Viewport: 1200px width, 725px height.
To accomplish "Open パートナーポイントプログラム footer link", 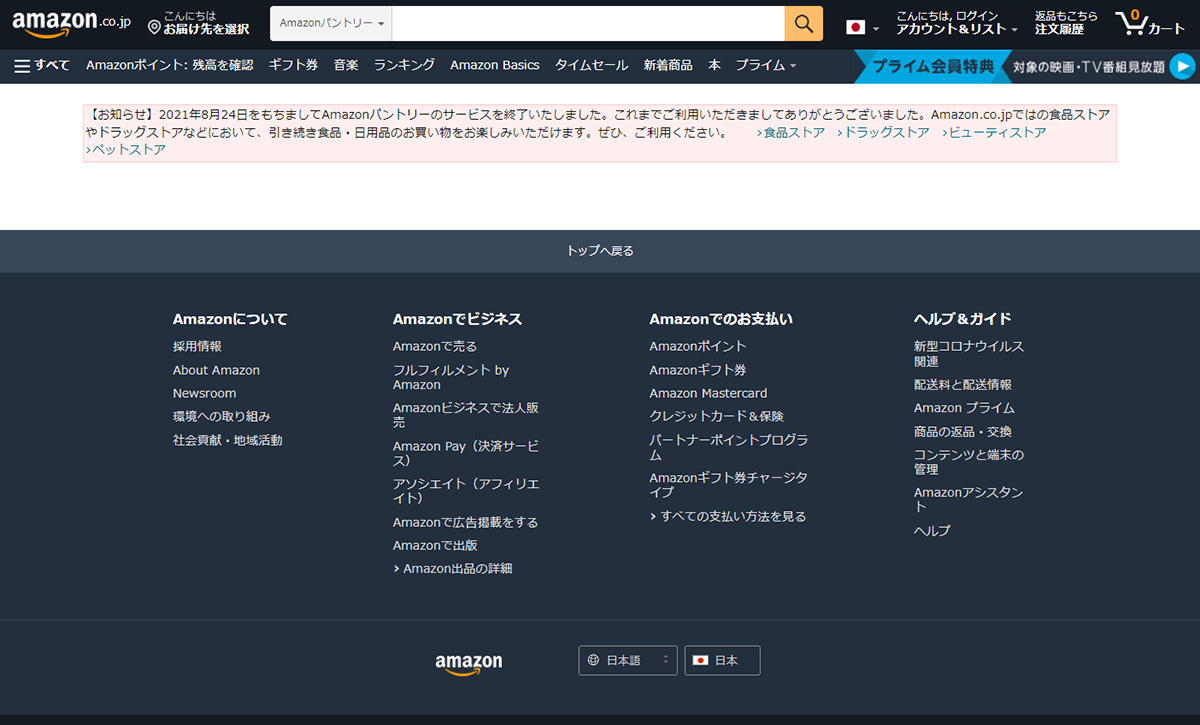I will [x=729, y=447].
